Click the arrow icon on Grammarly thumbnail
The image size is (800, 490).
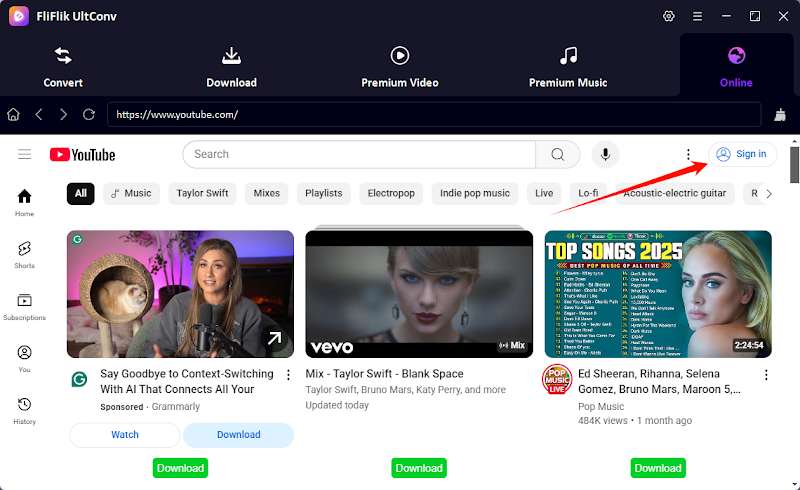[x=274, y=338]
